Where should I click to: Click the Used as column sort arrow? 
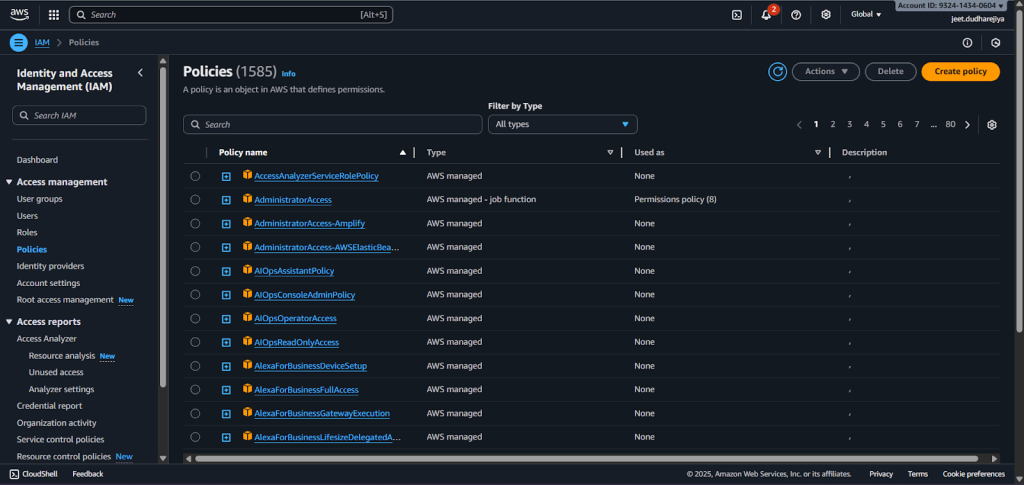818,153
